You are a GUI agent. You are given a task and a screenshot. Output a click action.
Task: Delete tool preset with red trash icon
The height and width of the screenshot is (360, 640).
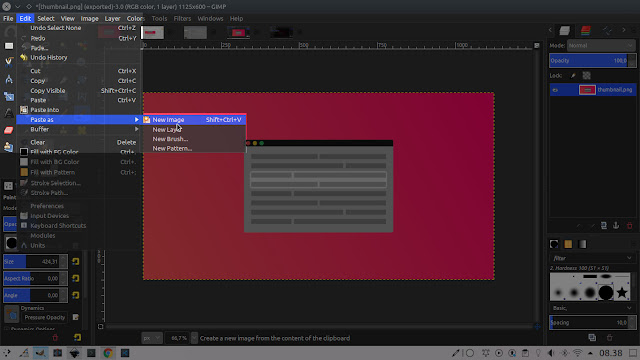[55, 338]
